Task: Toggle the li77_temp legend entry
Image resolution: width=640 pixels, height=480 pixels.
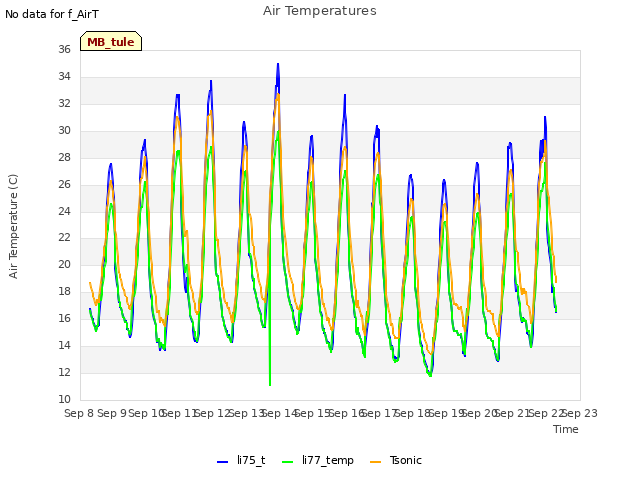Action: click(318, 460)
